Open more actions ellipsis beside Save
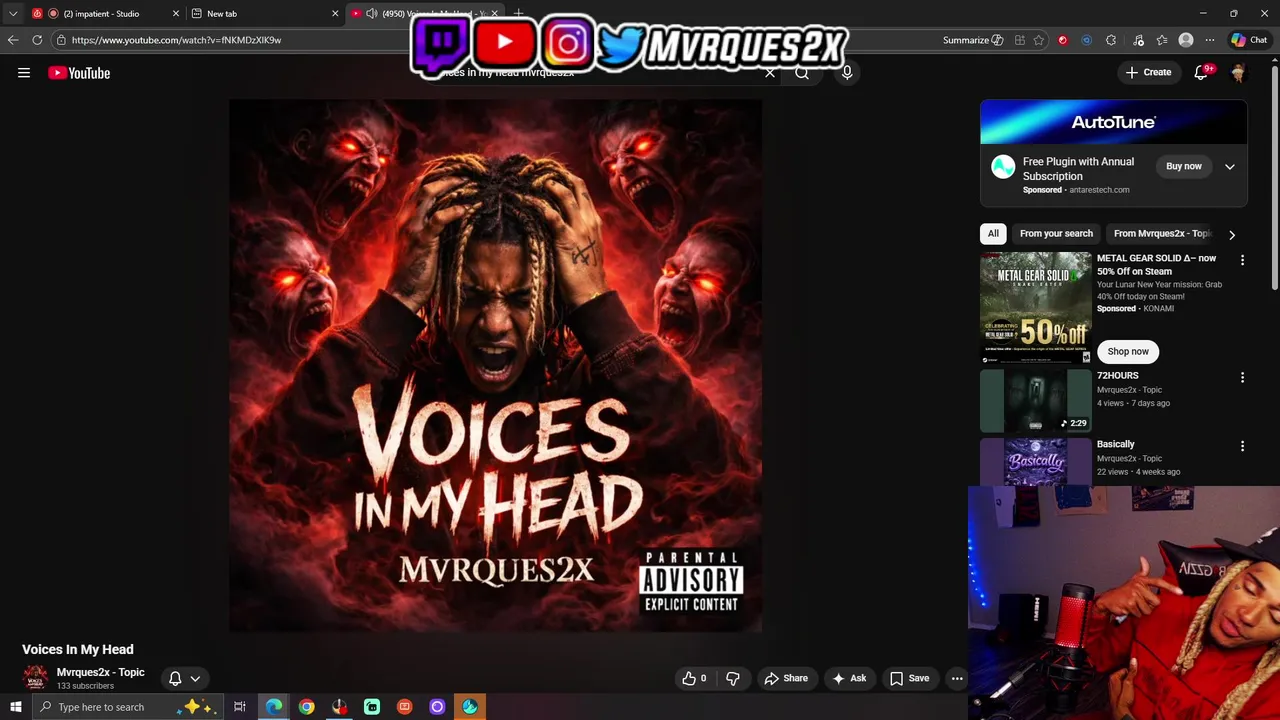The height and width of the screenshot is (720, 1280). (957, 678)
